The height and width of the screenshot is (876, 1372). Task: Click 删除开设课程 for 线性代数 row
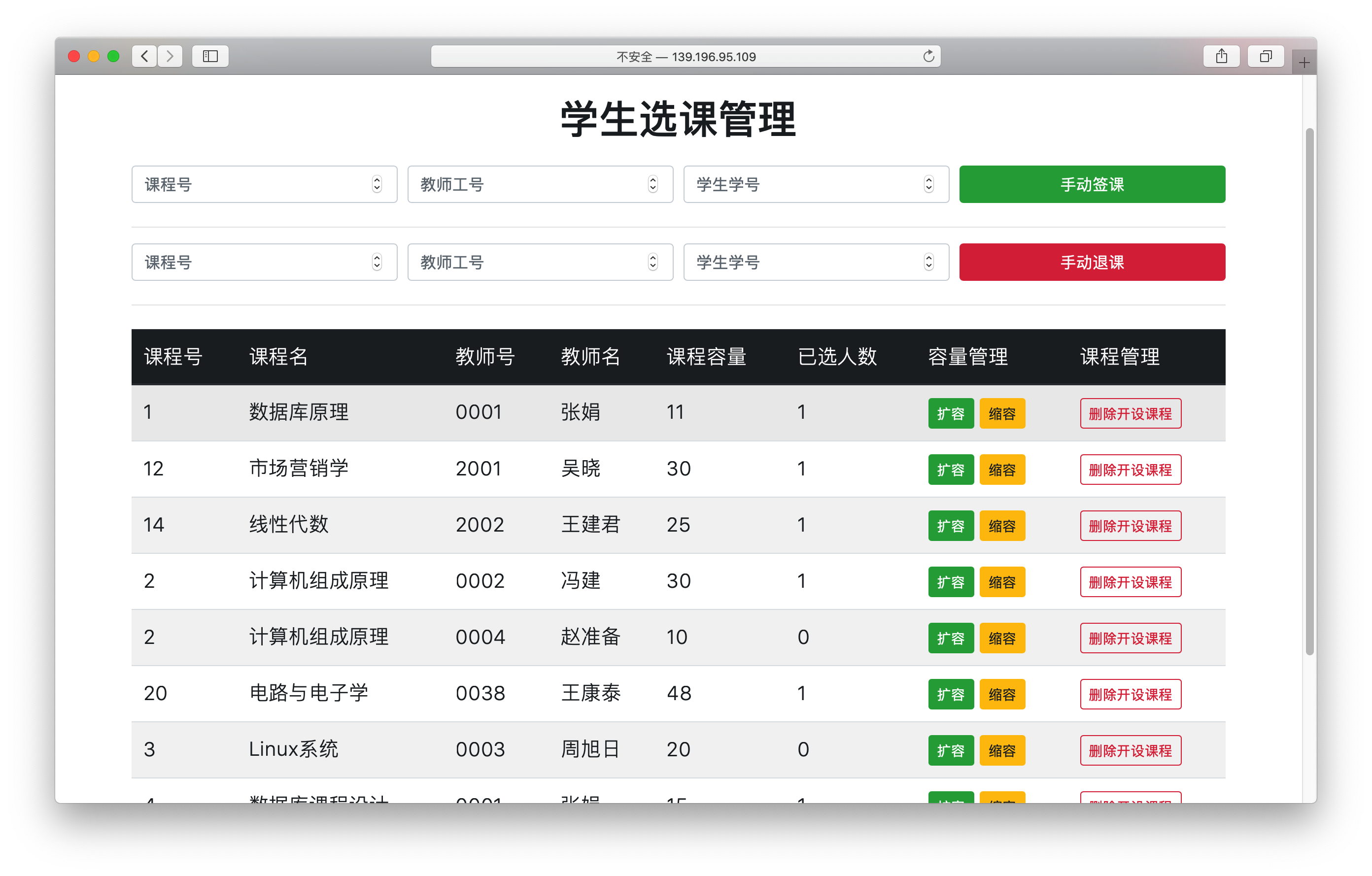1130,526
